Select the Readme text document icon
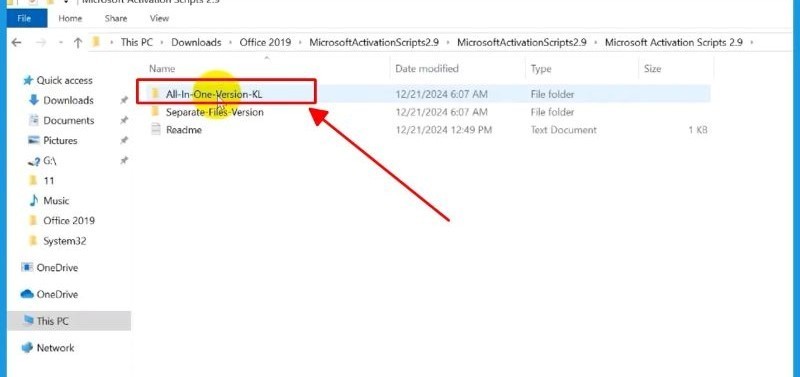The width and height of the screenshot is (800, 377). click(x=156, y=130)
